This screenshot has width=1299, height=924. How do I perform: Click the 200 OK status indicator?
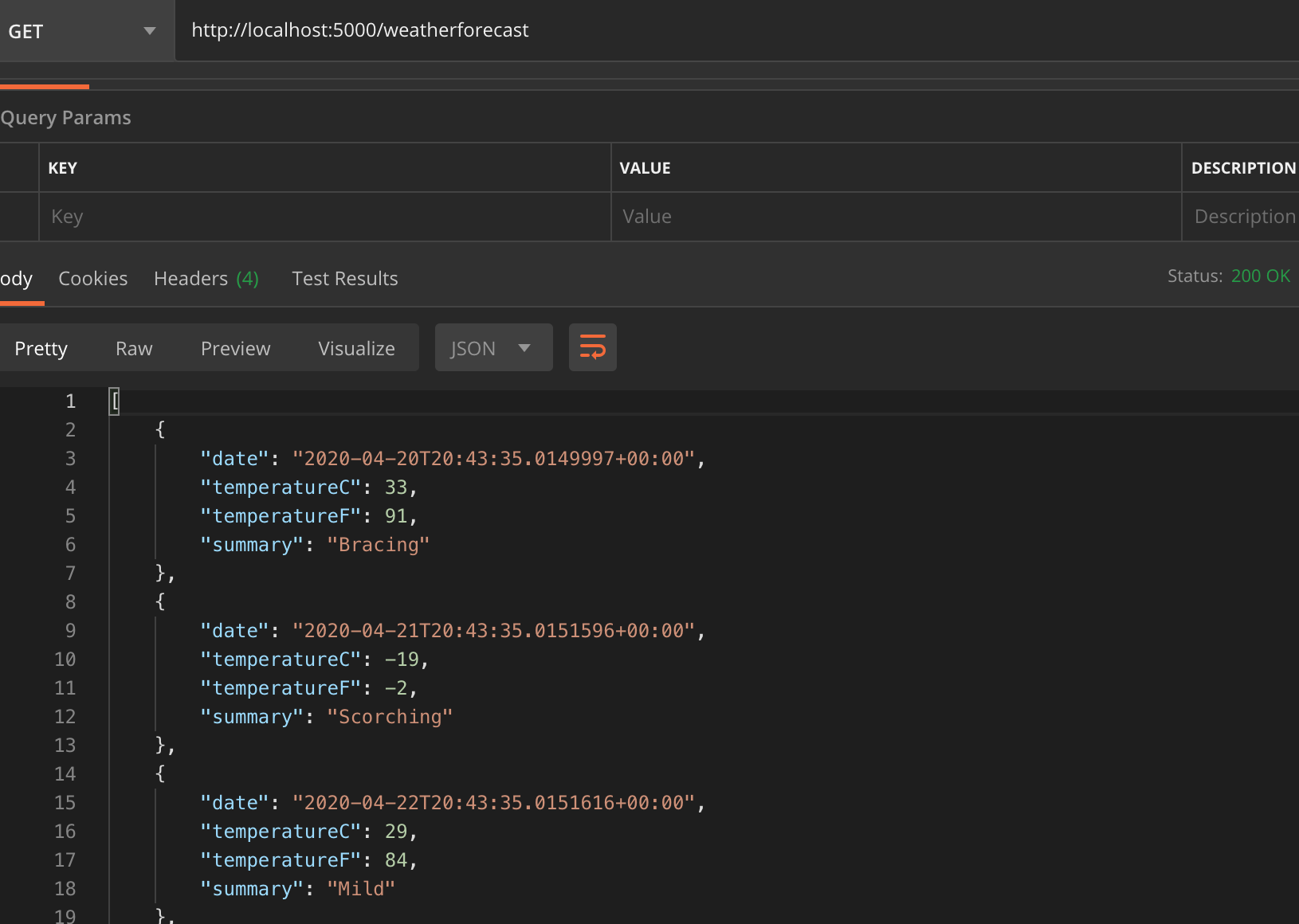coord(1260,276)
